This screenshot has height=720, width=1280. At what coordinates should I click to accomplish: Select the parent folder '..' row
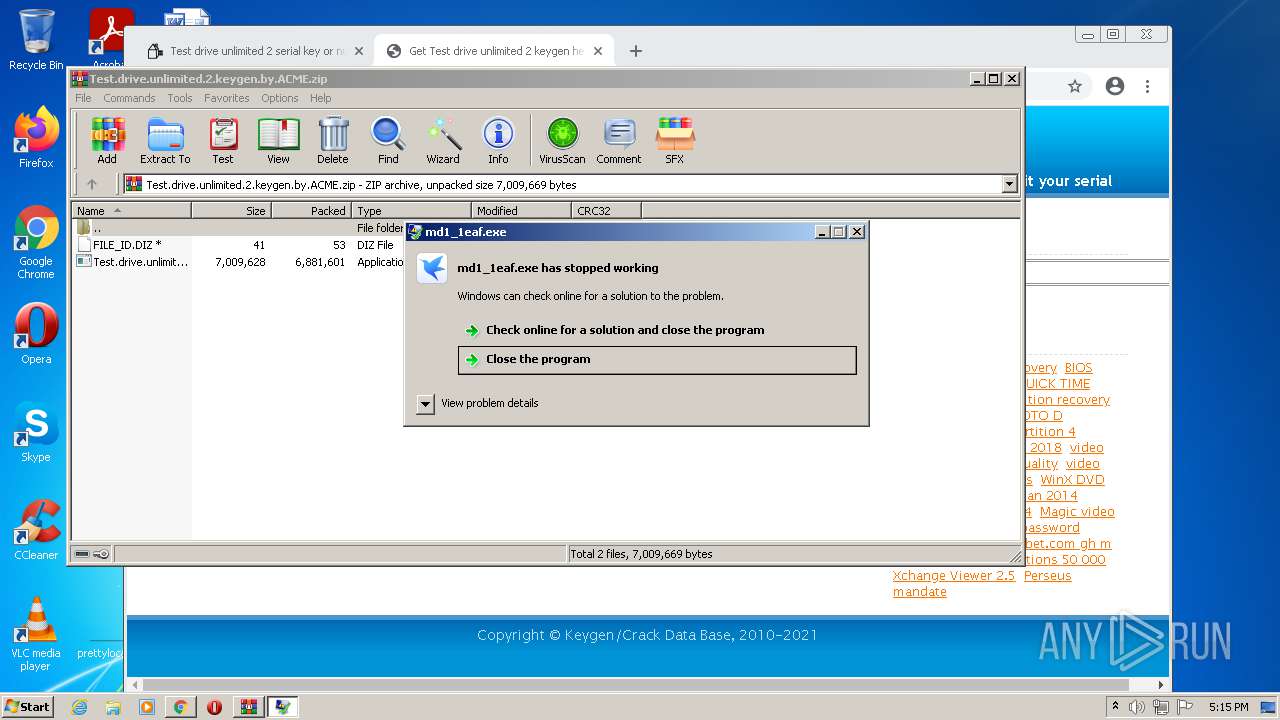(x=238, y=228)
